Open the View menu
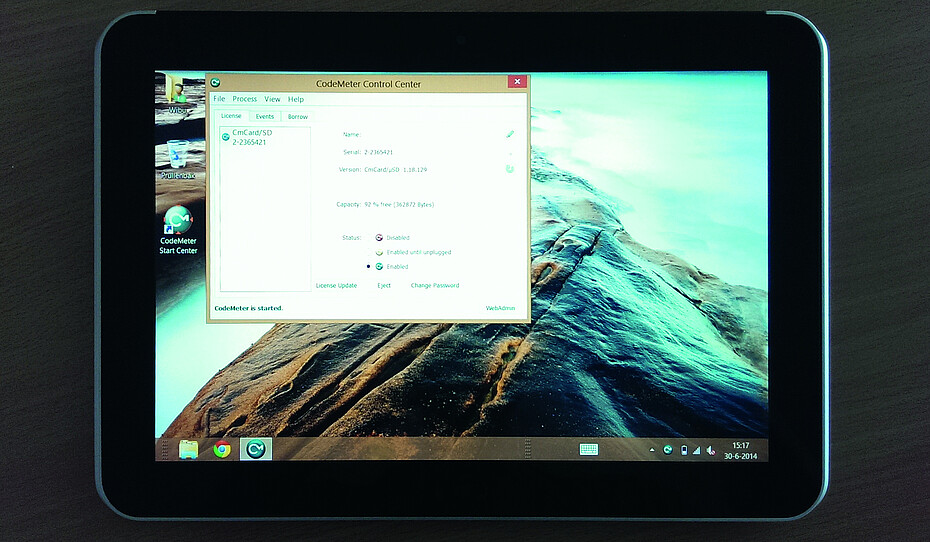This screenshot has width=930, height=542. click(272, 99)
